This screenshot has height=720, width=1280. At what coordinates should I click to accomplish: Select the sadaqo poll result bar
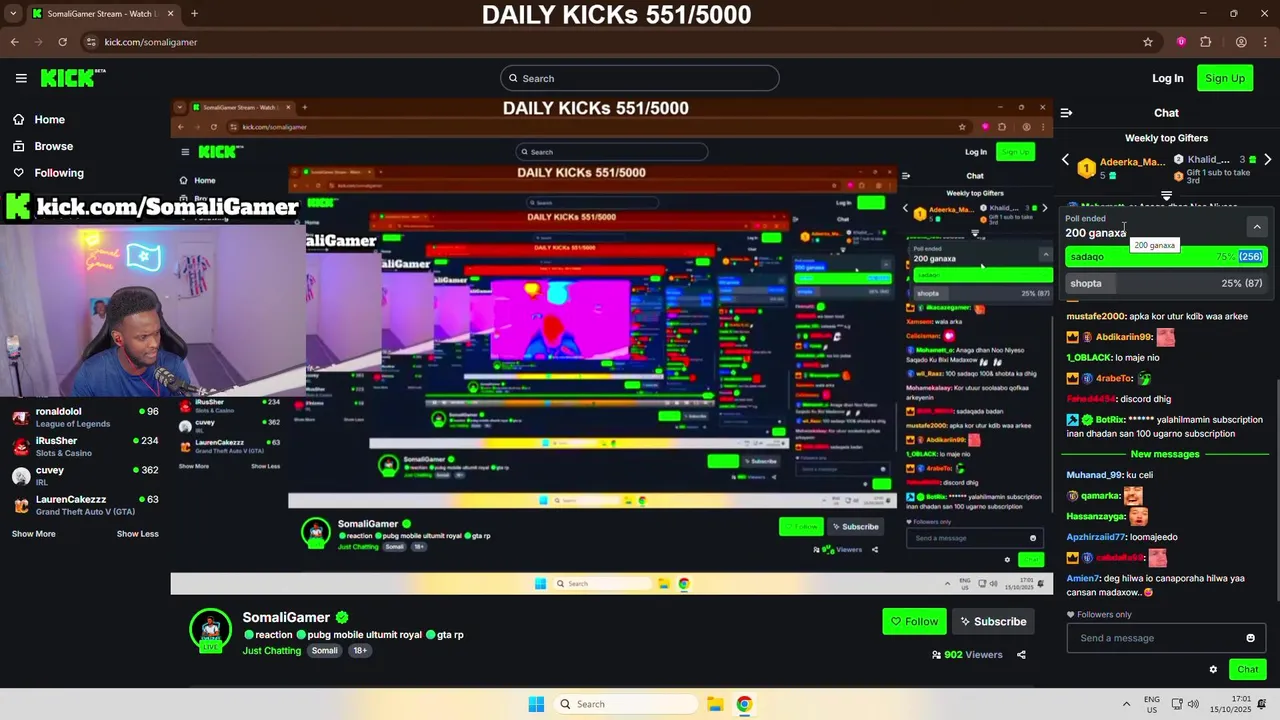point(1166,257)
